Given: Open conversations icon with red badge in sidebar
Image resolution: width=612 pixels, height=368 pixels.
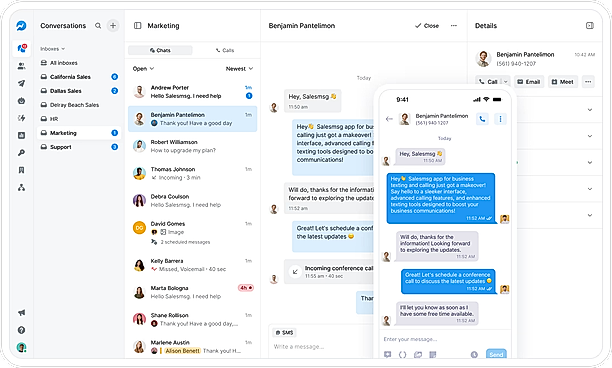Looking at the screenshot, I should pos(22,48).
